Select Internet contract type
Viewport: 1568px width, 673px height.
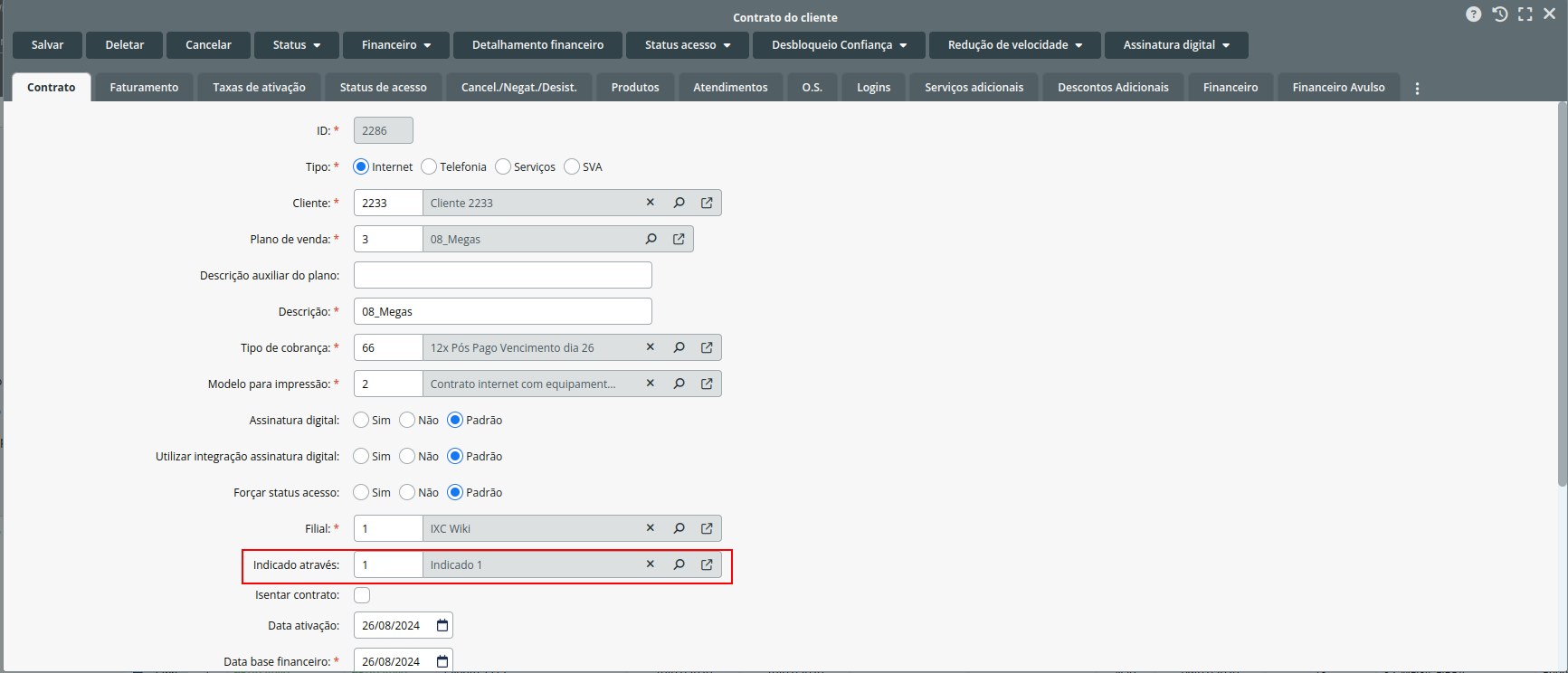pos(361,166)
